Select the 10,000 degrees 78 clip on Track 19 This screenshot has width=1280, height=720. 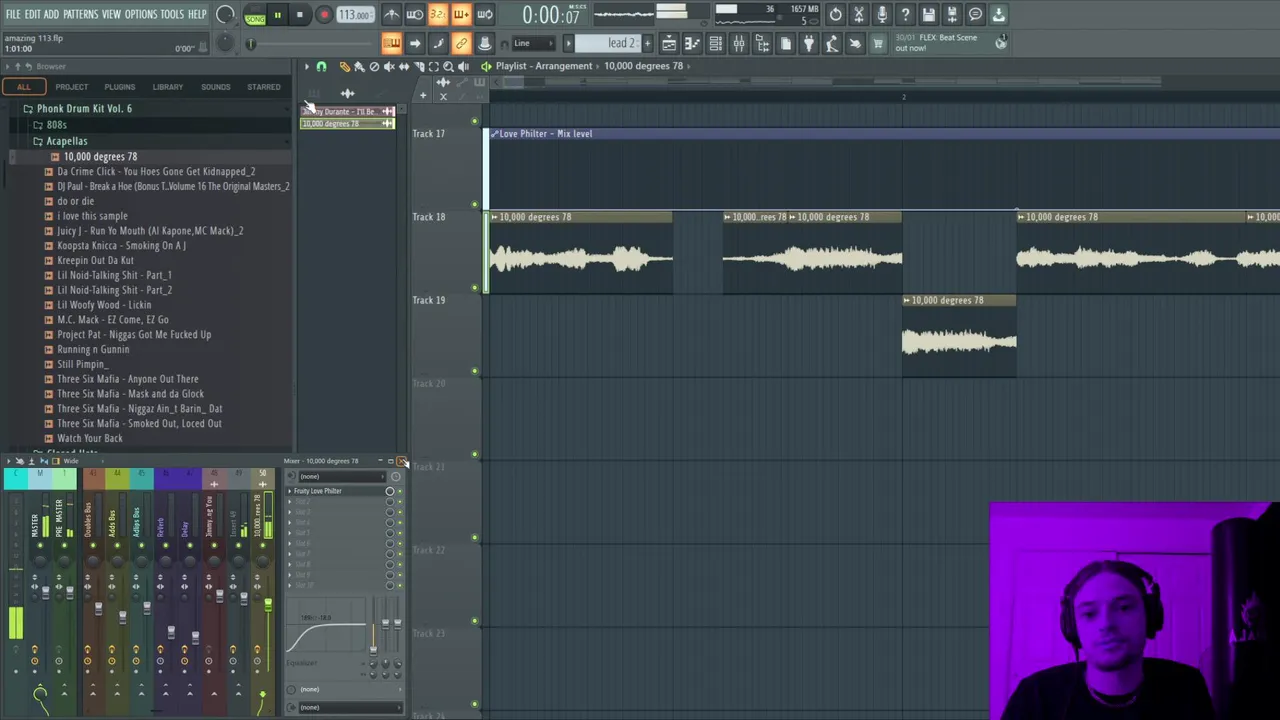click(x=959, y=338)
